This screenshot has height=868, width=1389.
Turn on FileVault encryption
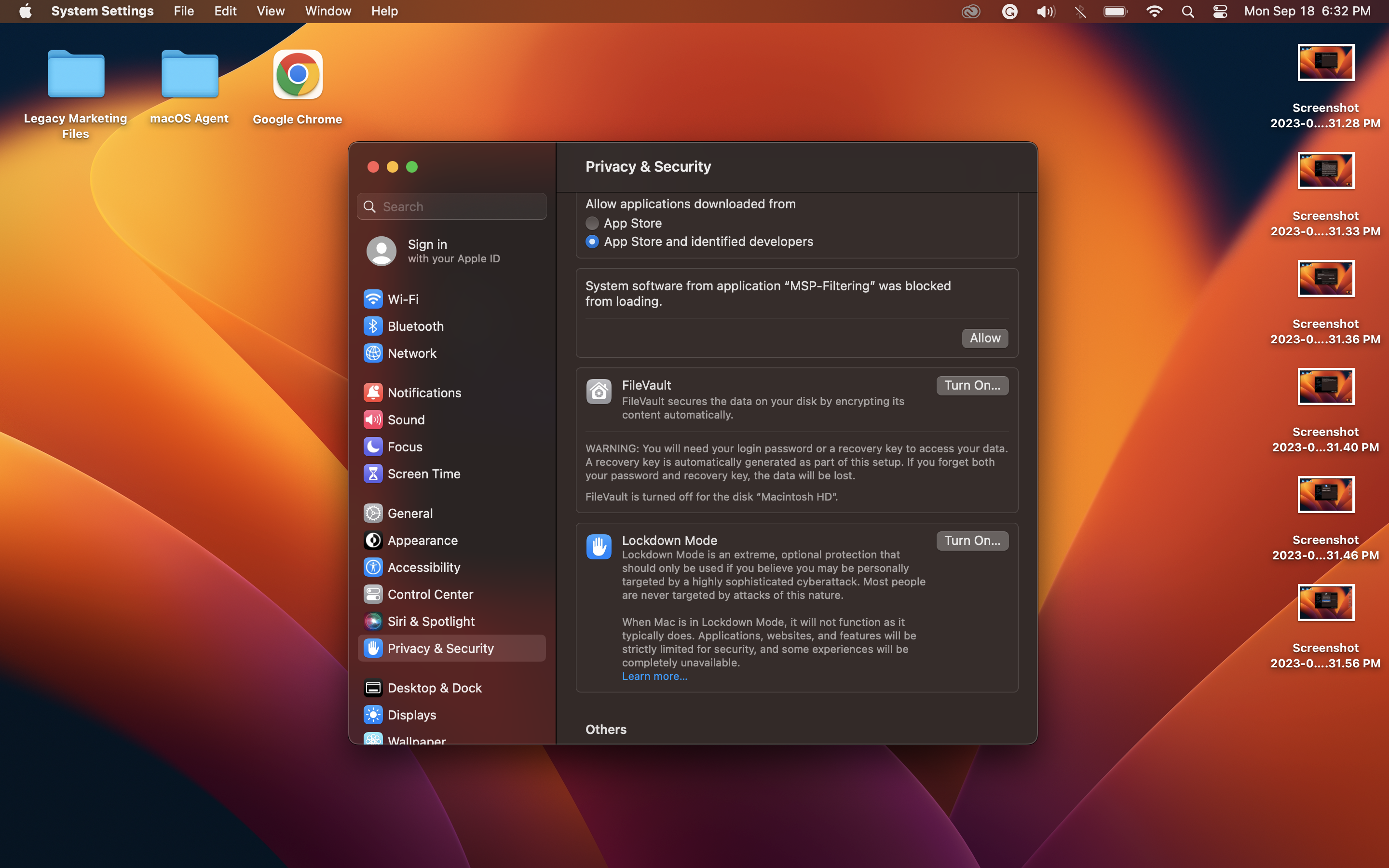(x=972, y=385)
